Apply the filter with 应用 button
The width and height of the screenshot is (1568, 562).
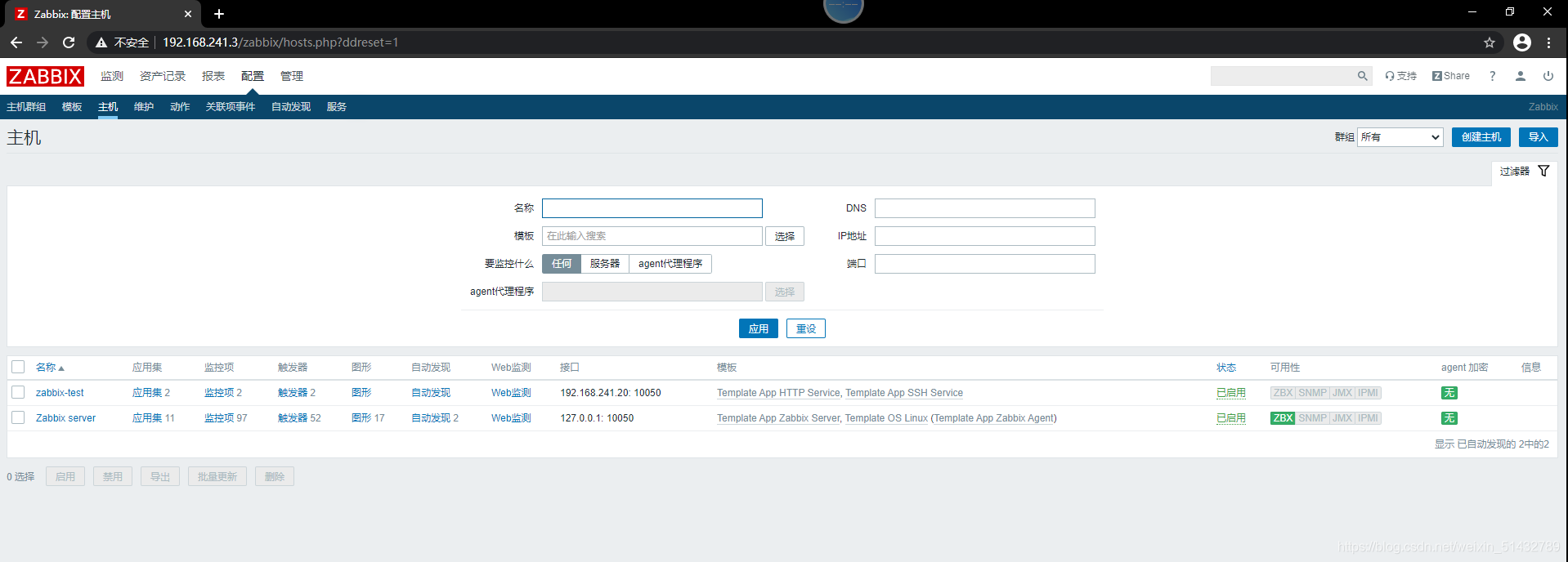point(759,328)
